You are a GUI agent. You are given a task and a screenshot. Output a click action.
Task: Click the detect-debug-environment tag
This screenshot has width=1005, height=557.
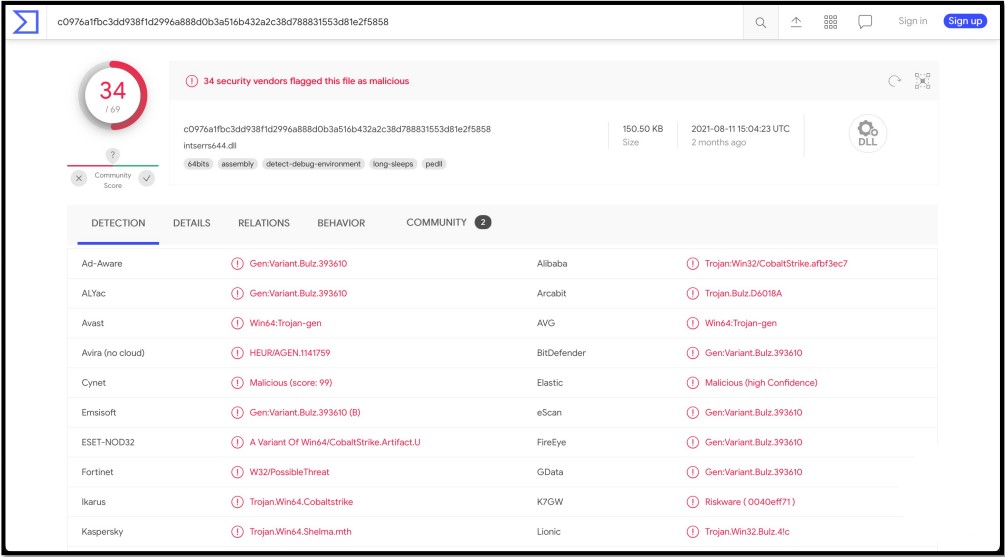point(313,164)
